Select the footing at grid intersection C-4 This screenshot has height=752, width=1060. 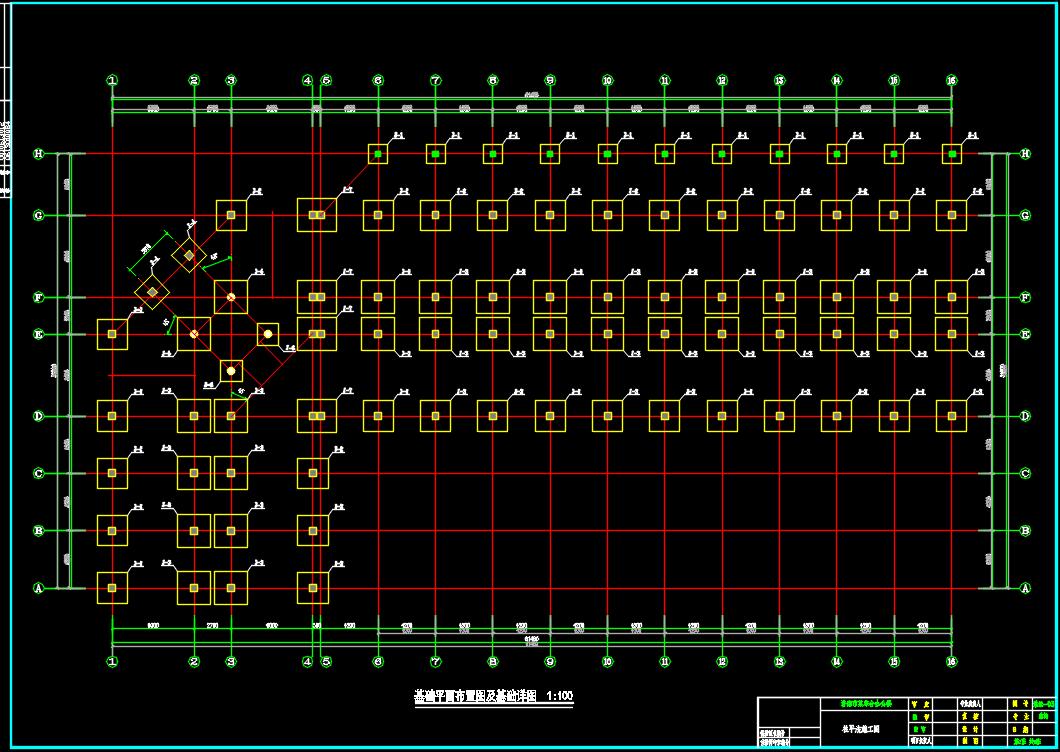point(313,473)
